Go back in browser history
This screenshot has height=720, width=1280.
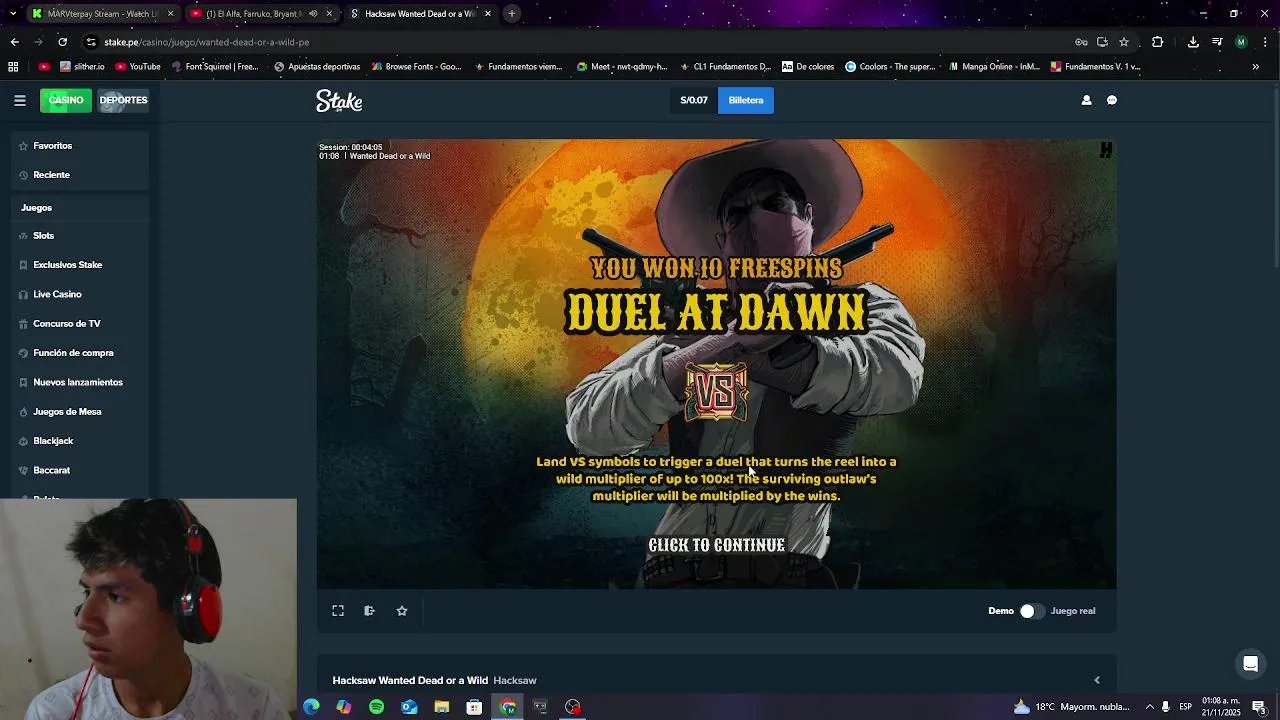click(14, 42)
